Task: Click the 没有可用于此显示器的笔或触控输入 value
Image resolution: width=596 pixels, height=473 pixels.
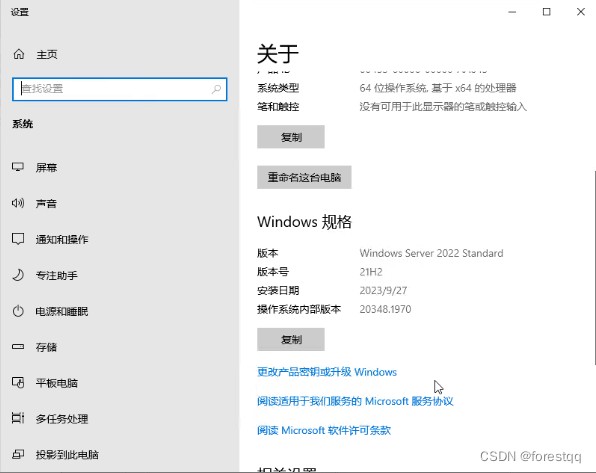Action: coord(443,107)
